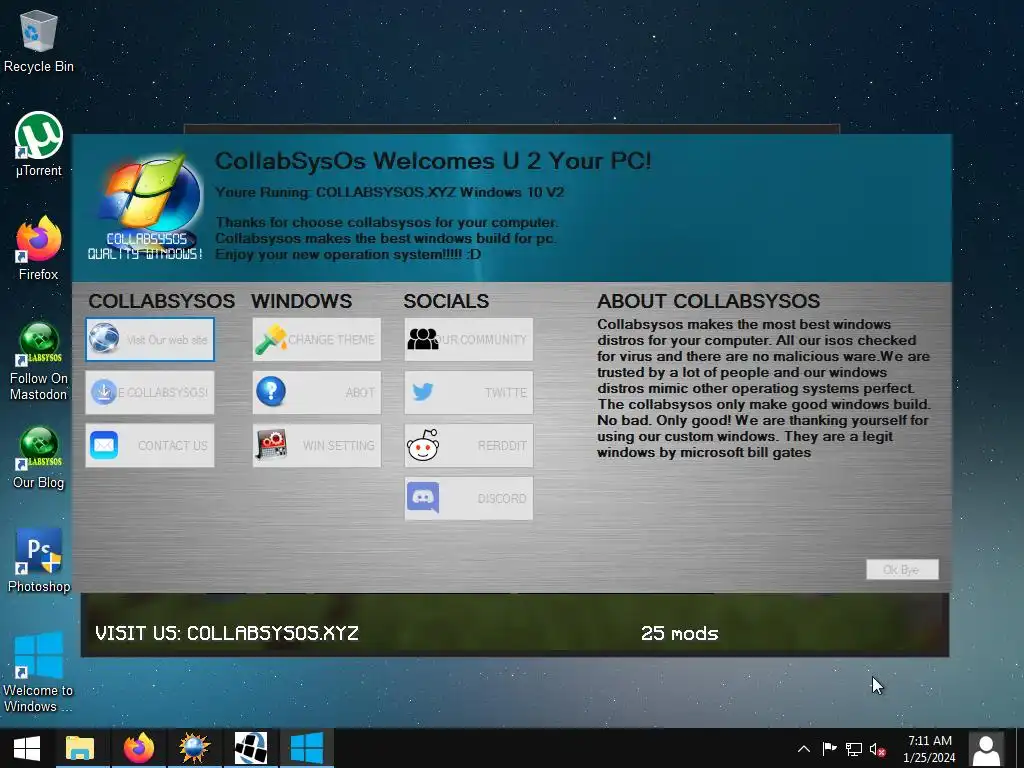Click the user avatar on taskbar
This screenshot has width=1024, height=768.
point(986,748)
